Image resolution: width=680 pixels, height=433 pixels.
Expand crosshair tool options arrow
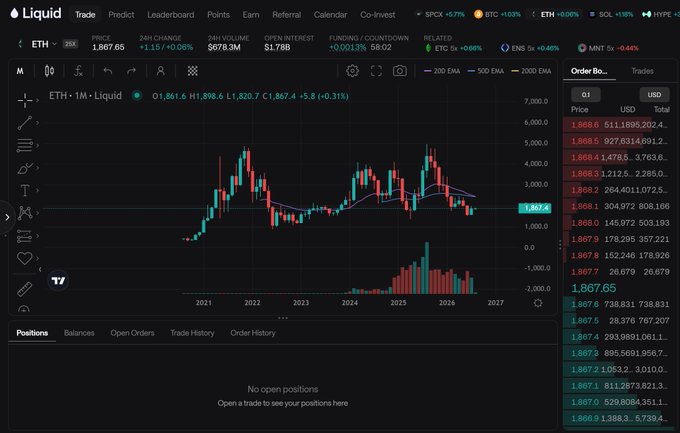click(38, 100)
